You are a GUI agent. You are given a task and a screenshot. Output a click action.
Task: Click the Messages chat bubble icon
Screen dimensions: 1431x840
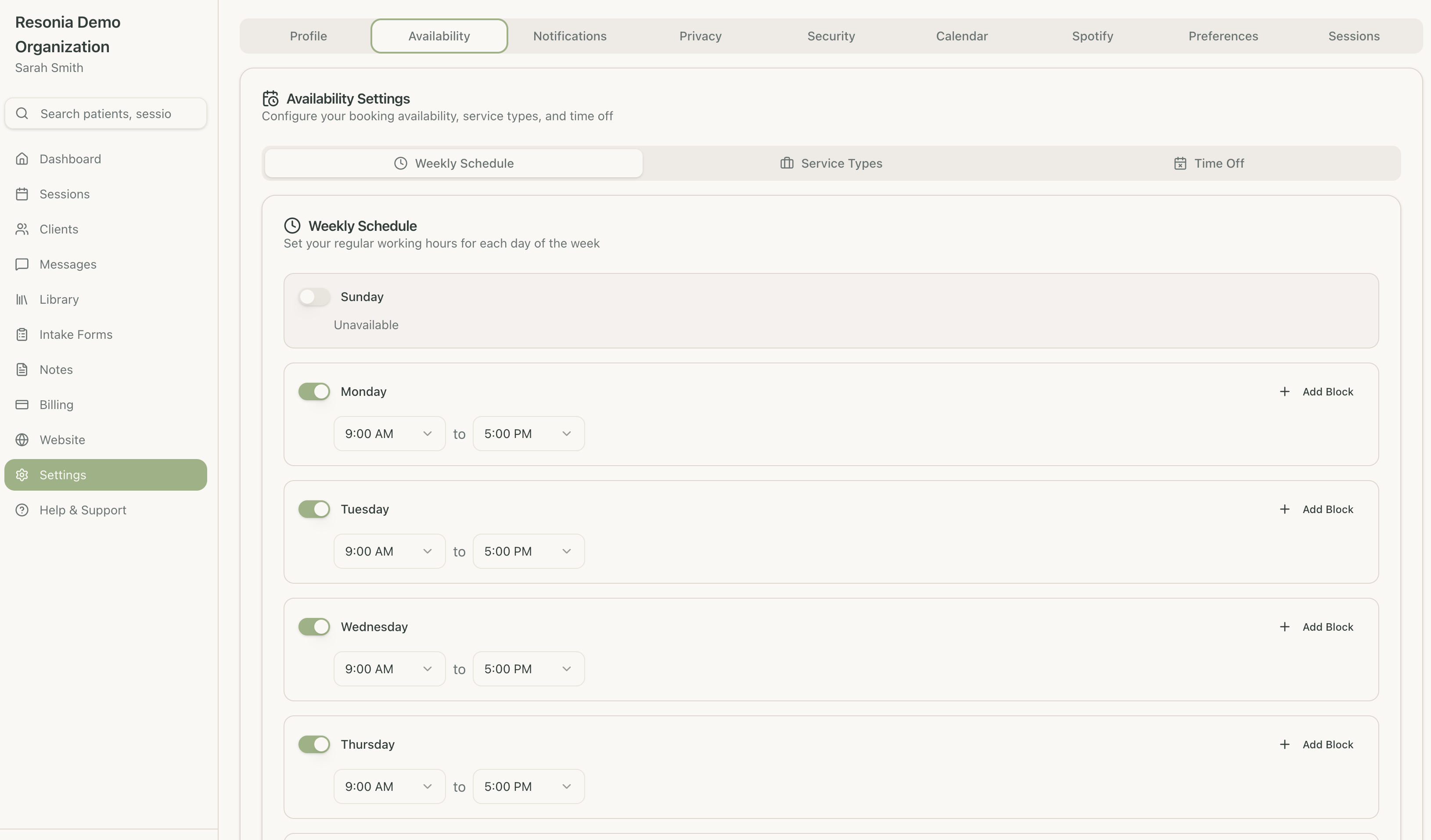point(22,265)
